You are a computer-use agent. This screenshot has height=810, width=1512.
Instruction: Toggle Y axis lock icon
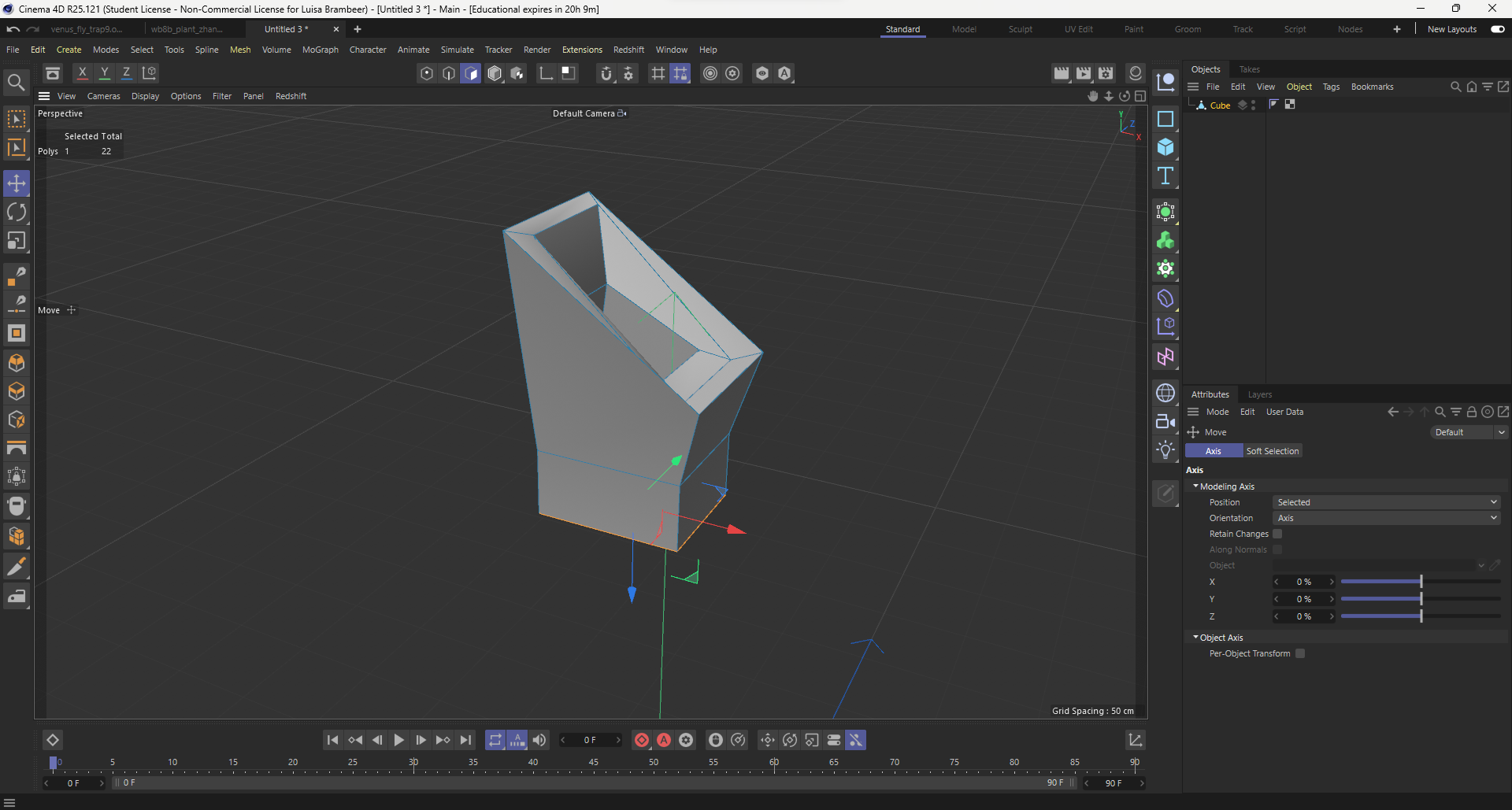pyautogui.click(x=104, y=73)
